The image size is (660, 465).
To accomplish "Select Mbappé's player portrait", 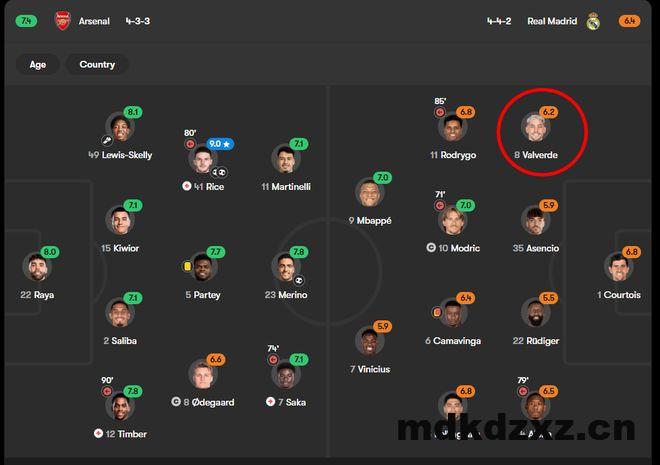I will point(370,193).
